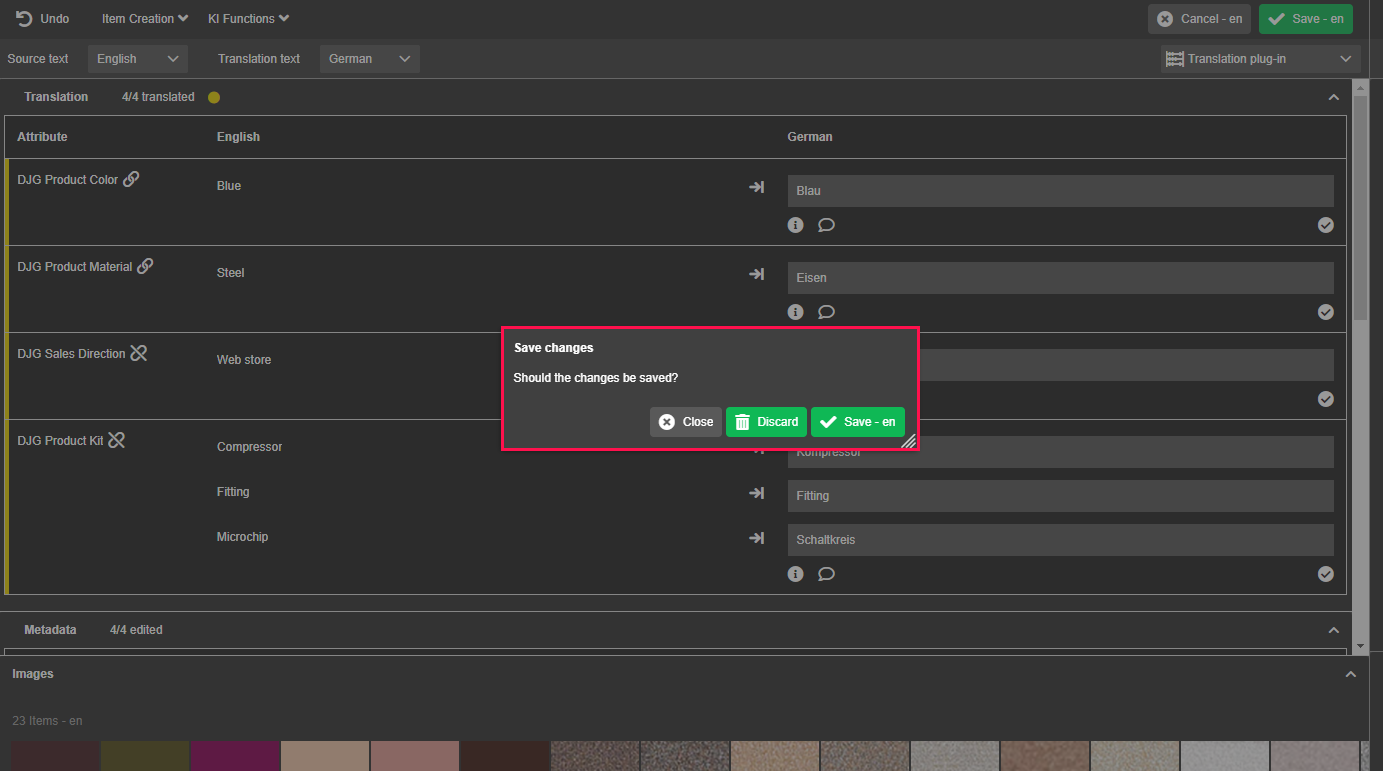Collapse the Translation section chevron

pyautogui.click(x=1333, y=98)
